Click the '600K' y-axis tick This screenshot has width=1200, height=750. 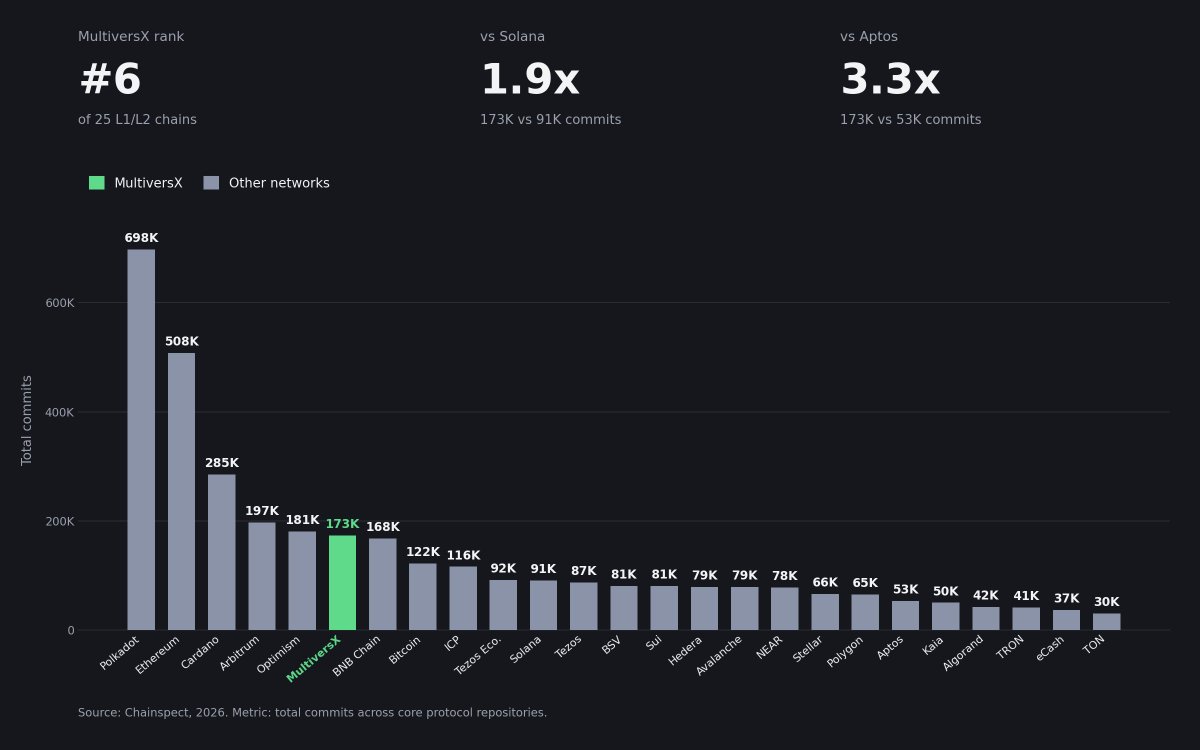pyautogui.click(x=60, y=303)
